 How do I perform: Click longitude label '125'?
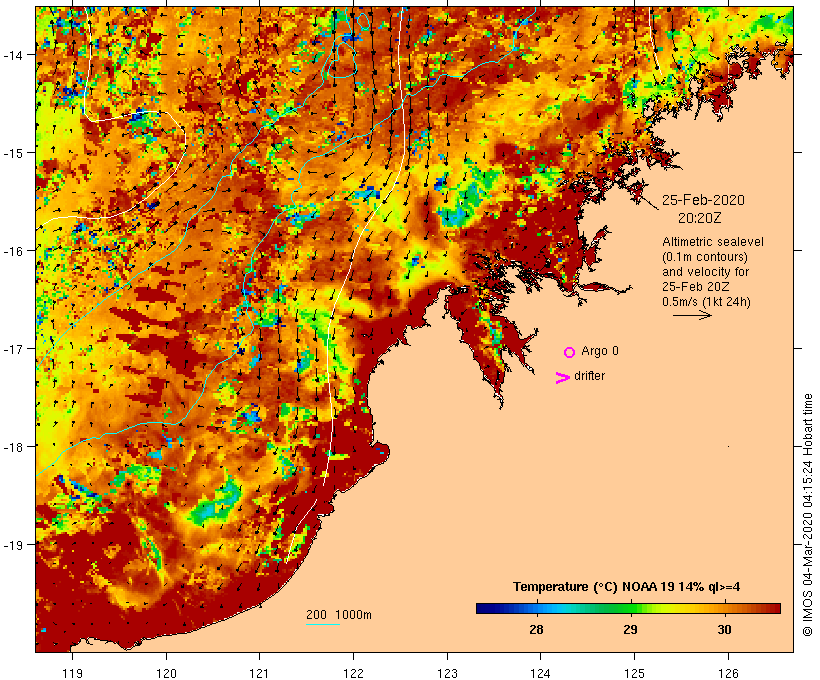pos(634,673)
